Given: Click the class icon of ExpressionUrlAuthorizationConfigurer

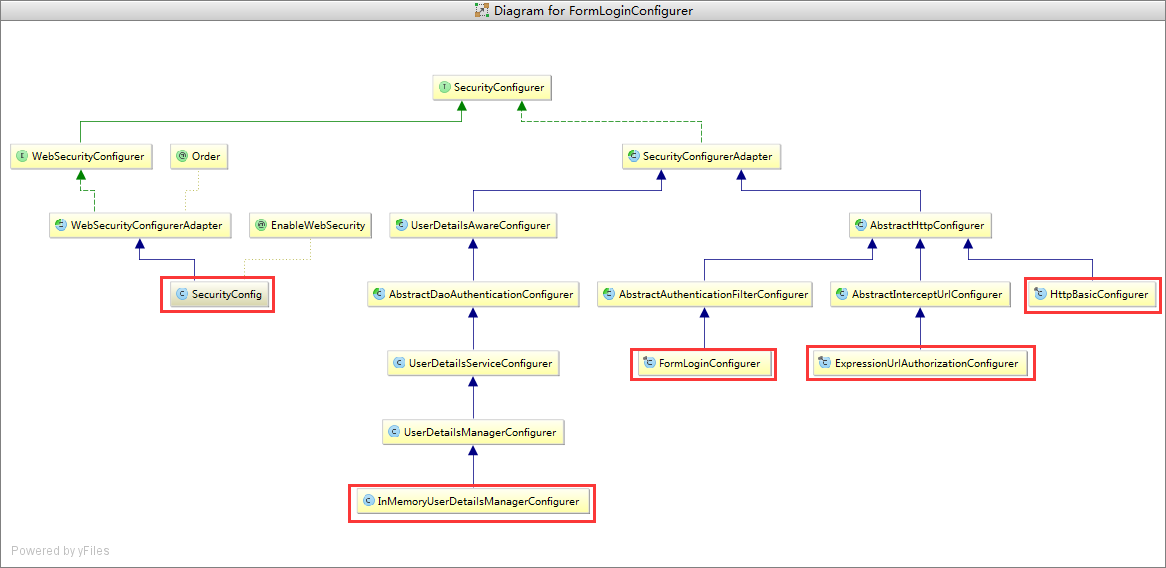Looking at the screenshot, I should point(825,363).
